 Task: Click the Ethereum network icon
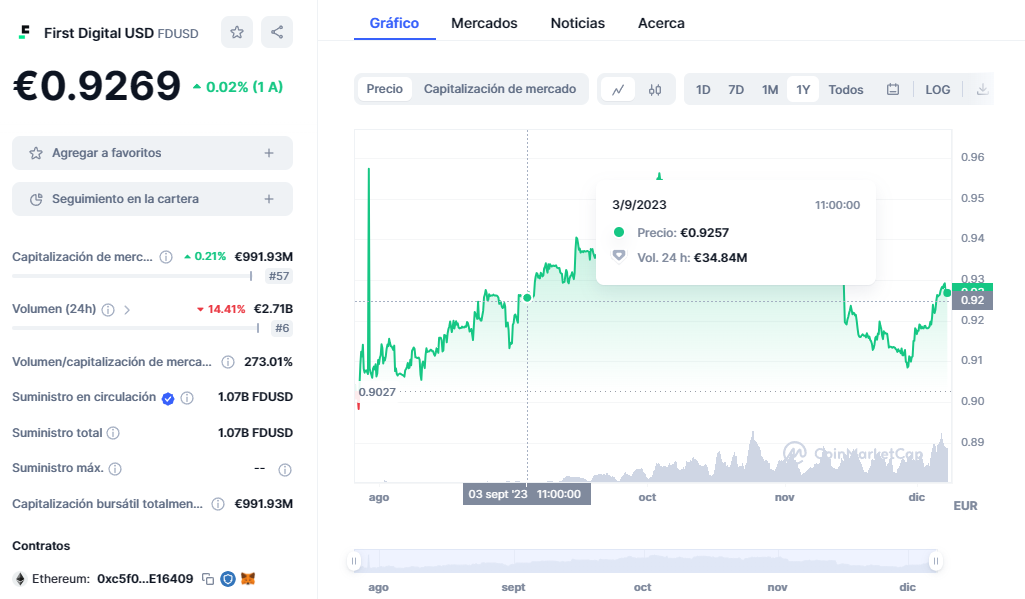[20, 579]
